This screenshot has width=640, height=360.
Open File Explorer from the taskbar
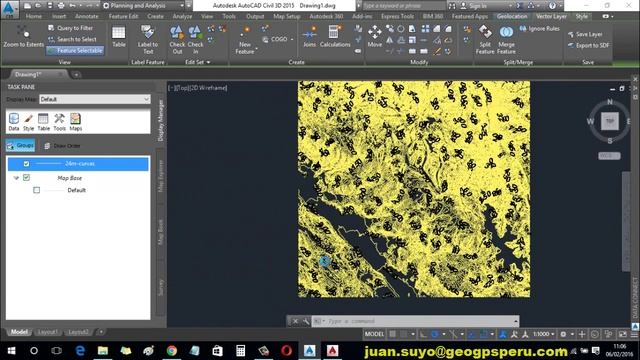coord(102,351)
